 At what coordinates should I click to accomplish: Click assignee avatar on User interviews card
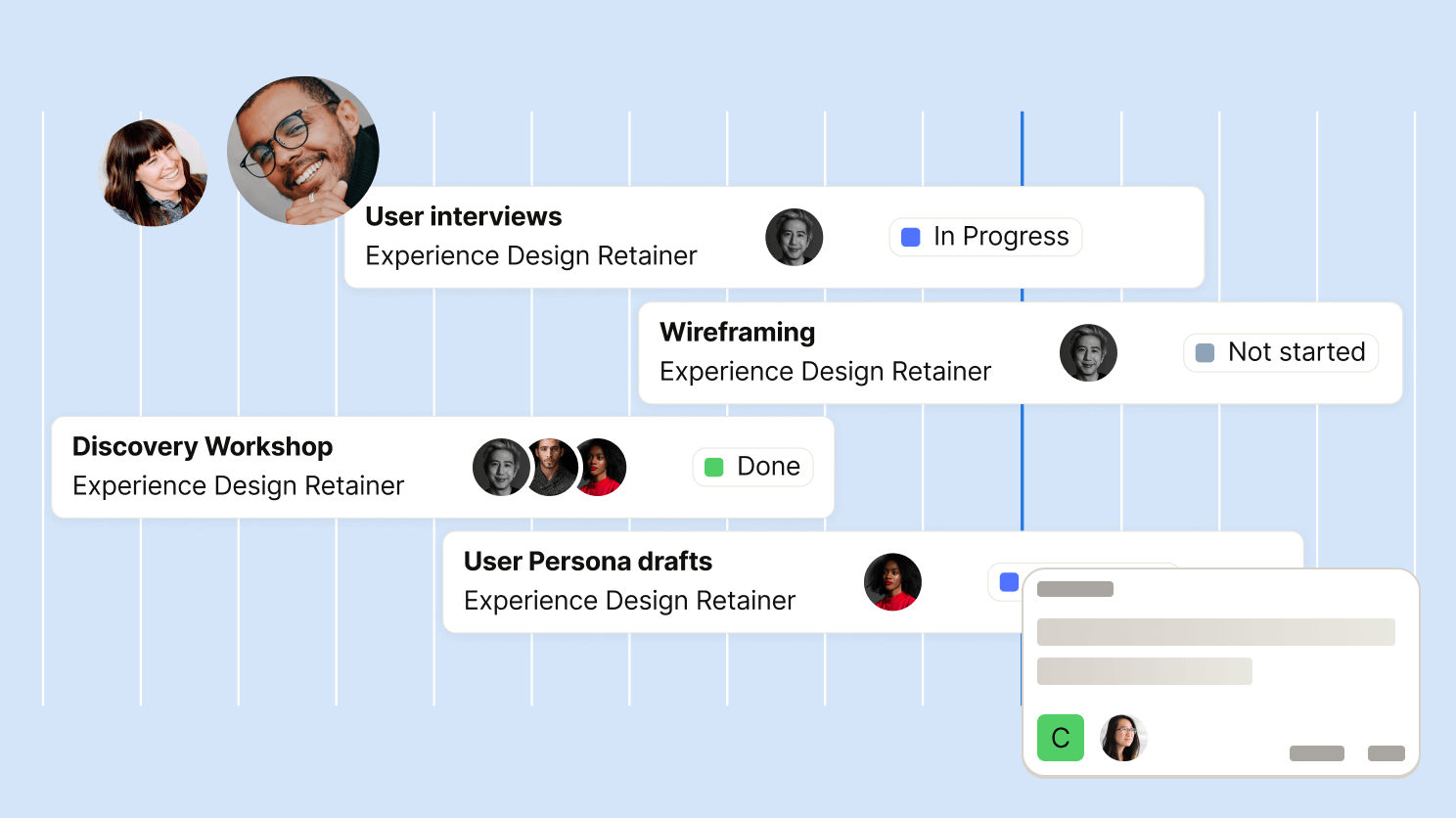[795, 237]
